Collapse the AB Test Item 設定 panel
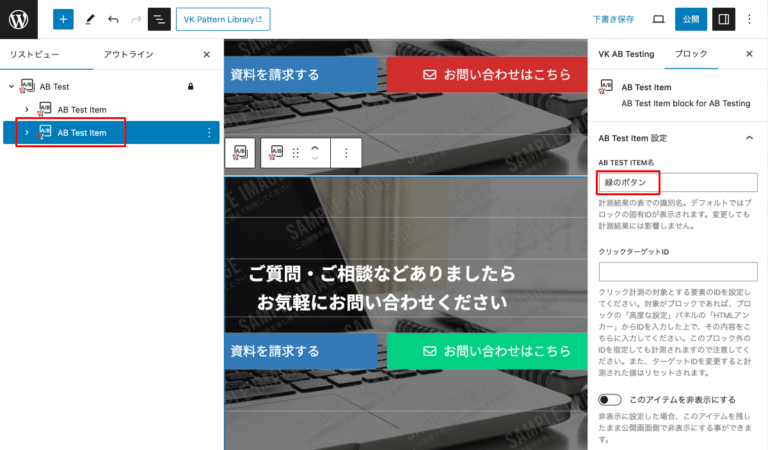Screen dimensions: 768x450 click(749, 138)
